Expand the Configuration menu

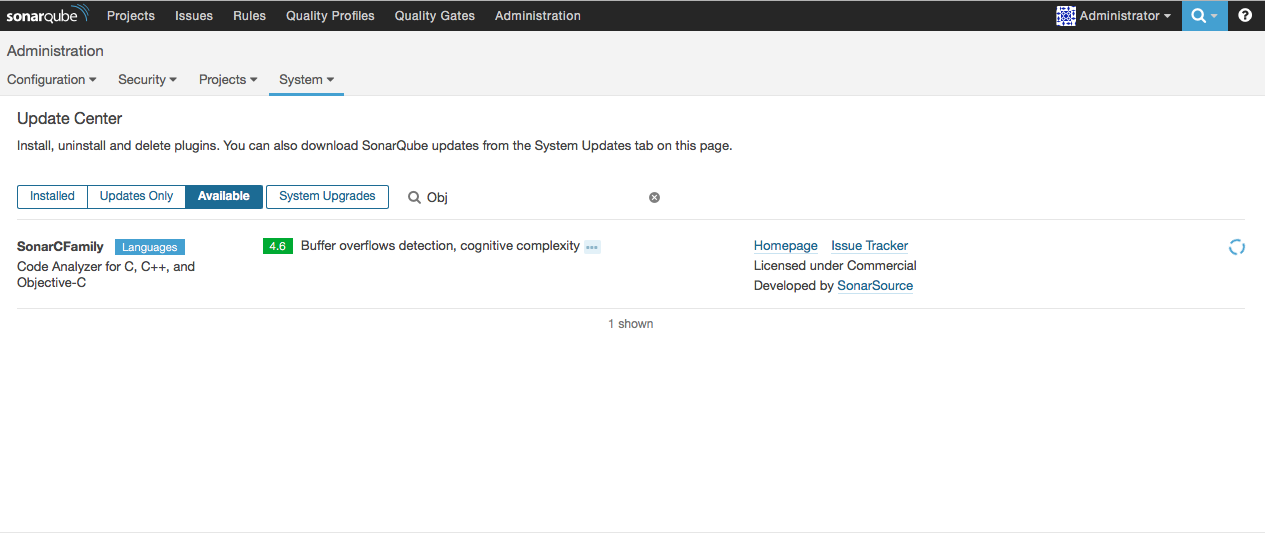pos(52,80)
